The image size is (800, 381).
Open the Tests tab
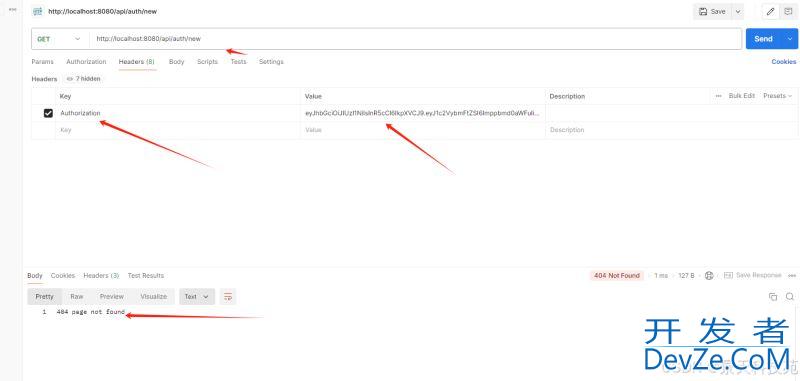238,62
